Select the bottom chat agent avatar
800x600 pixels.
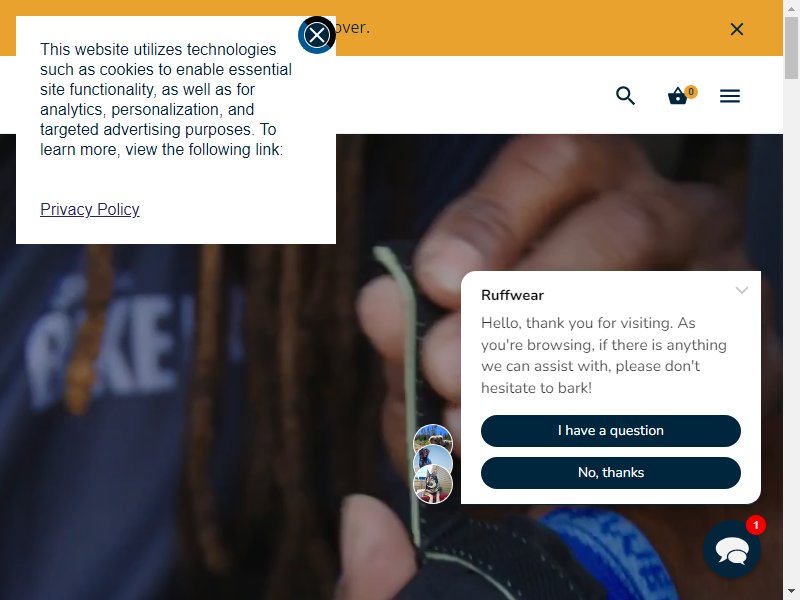coord(433,484)
